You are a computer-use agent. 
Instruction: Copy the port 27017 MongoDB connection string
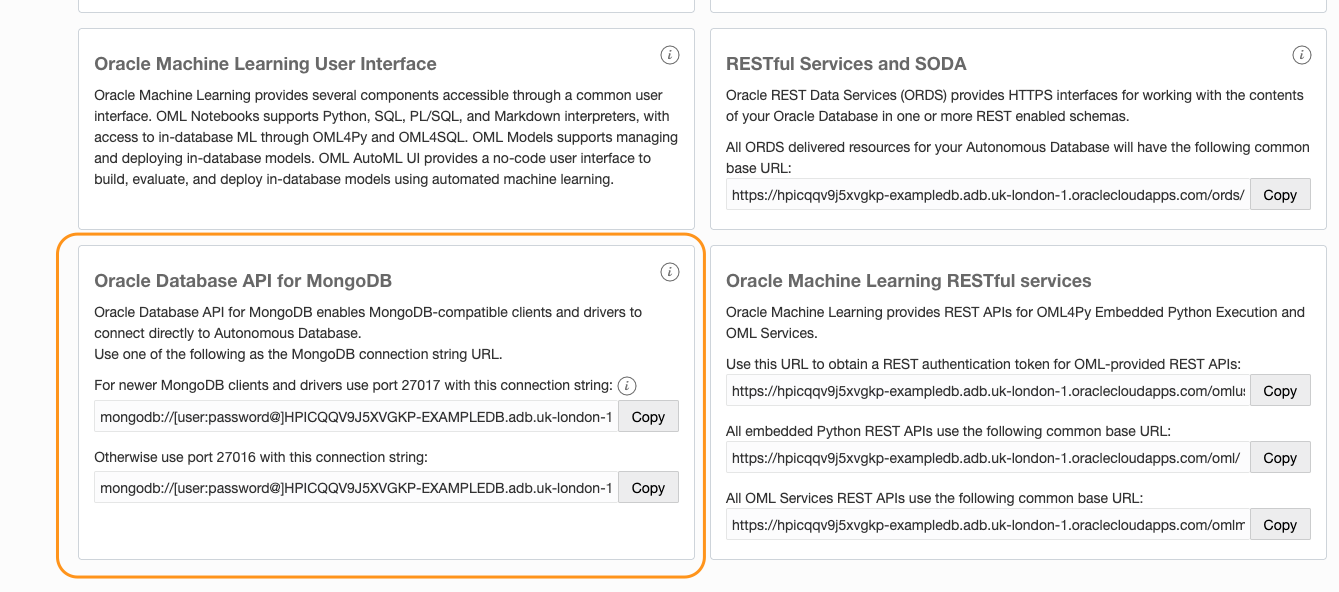pyautogui.click(x=648, y=417)
